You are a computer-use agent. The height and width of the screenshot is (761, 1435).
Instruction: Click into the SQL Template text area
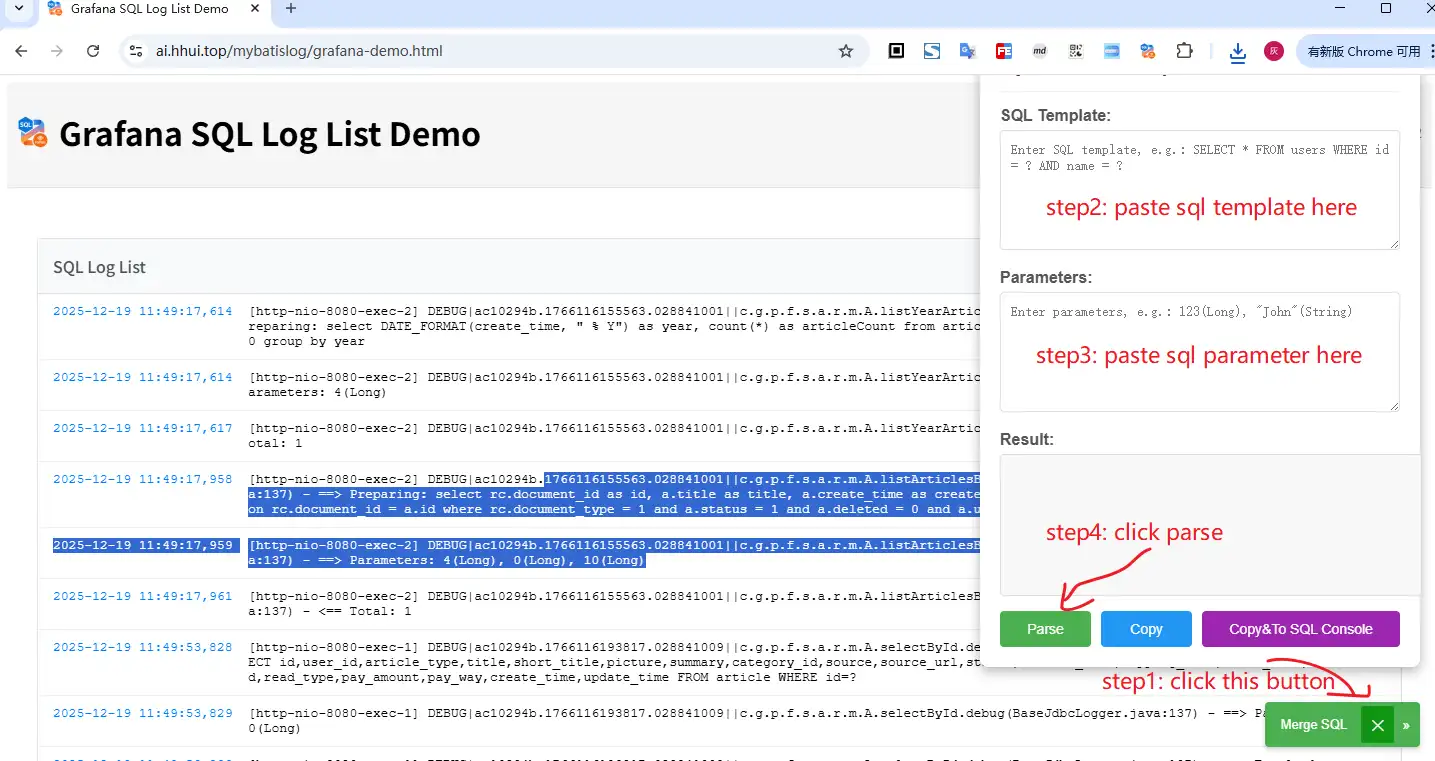(1199, 190)
